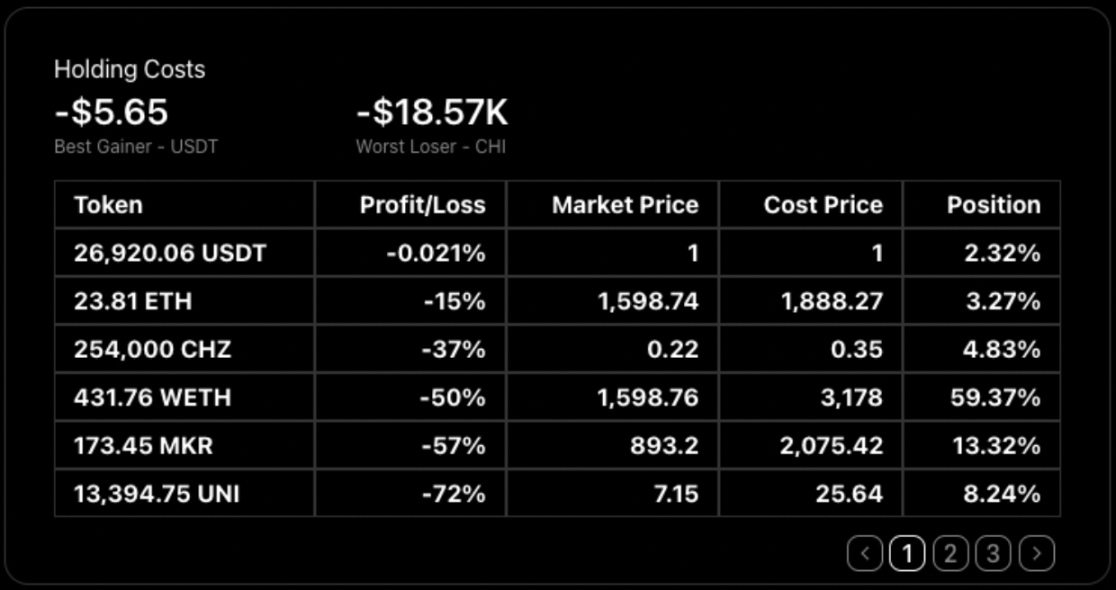Click the 173.45 MKR token cell

143,445
